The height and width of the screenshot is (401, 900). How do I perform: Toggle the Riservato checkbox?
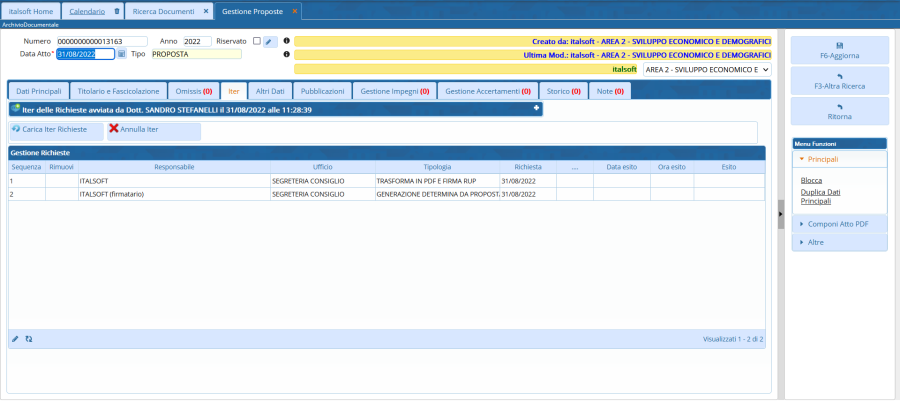(256, 41)
